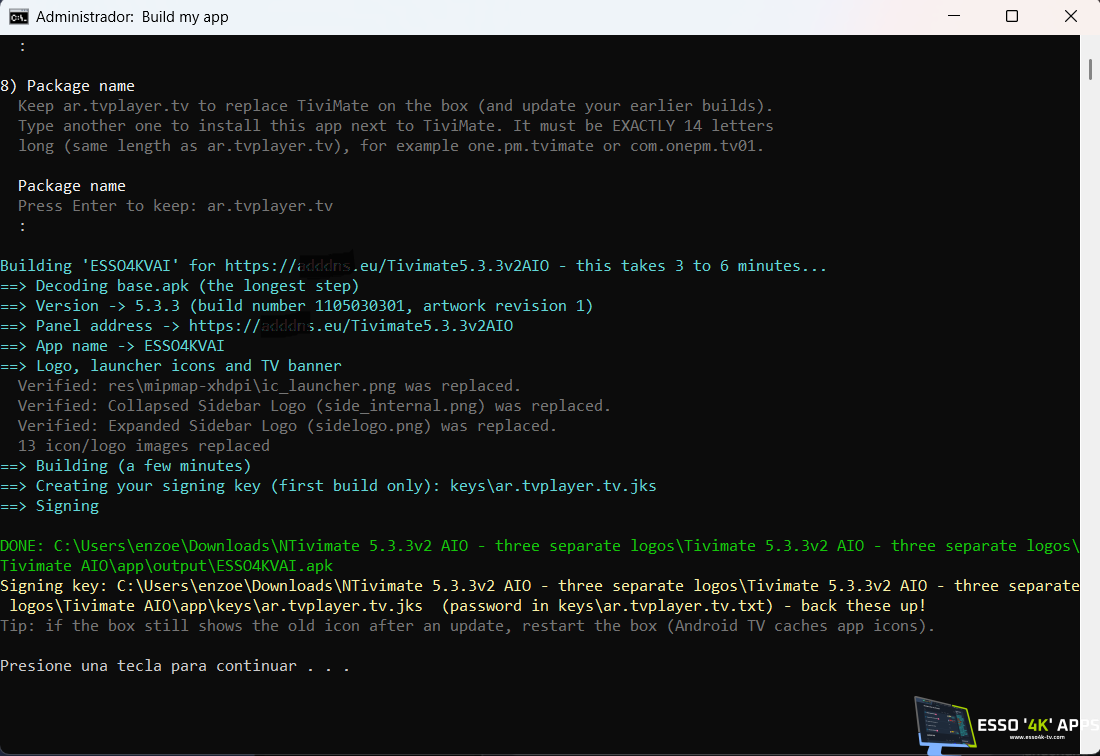Click the "Building 'ESSO4KVAI' for" status line
The image size is (1100, 756).
coord(413,266)
